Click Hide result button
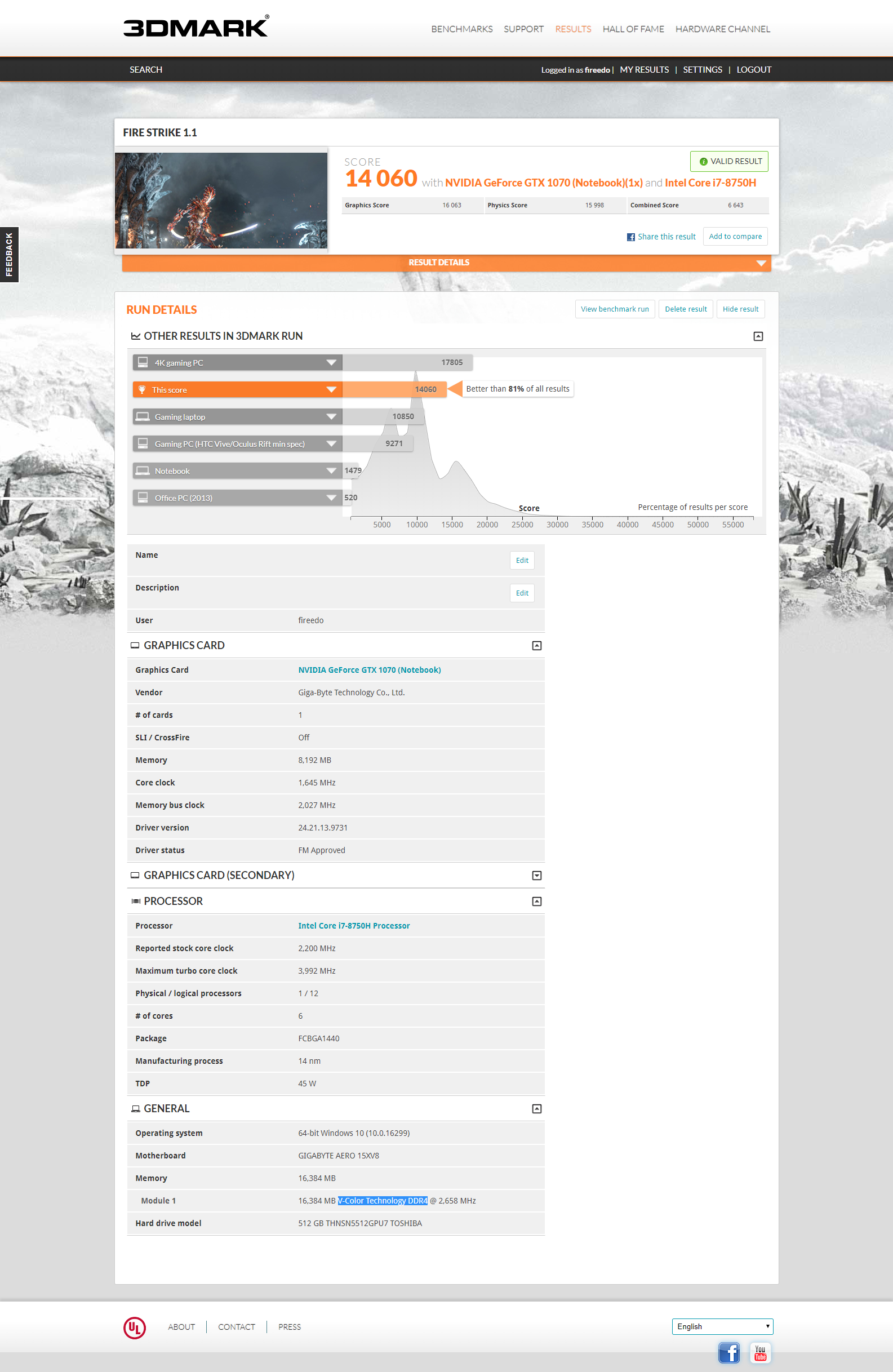The image size is (893, 1372). [740, 309]
